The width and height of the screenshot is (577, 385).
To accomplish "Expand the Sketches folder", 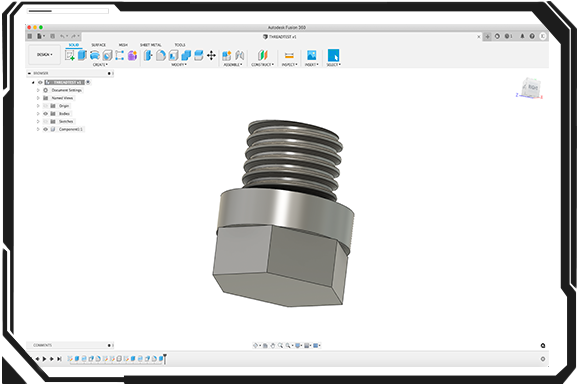I will point(38,121).
